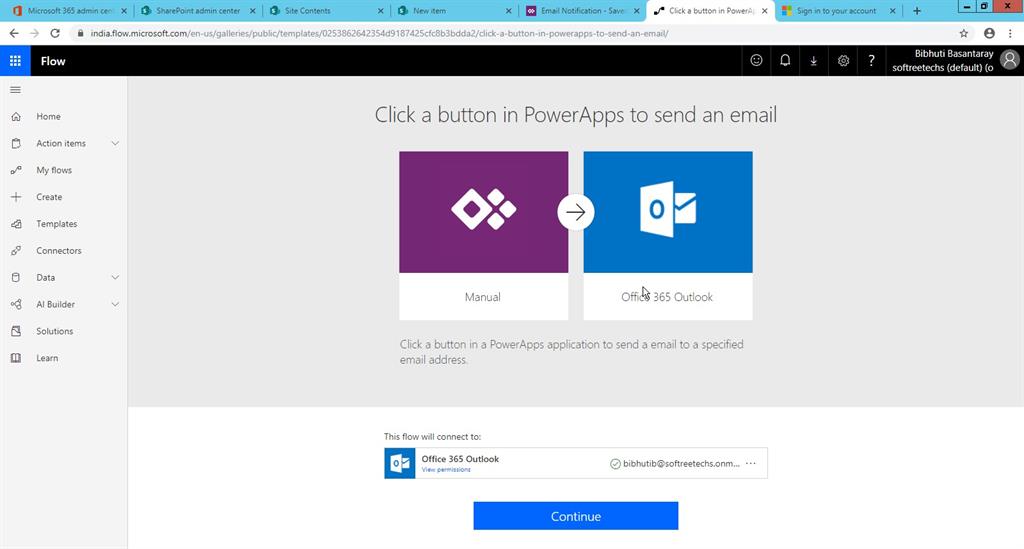Click the user profile avatar
Screen dimensions: 1024x549
click(1010, 60)
